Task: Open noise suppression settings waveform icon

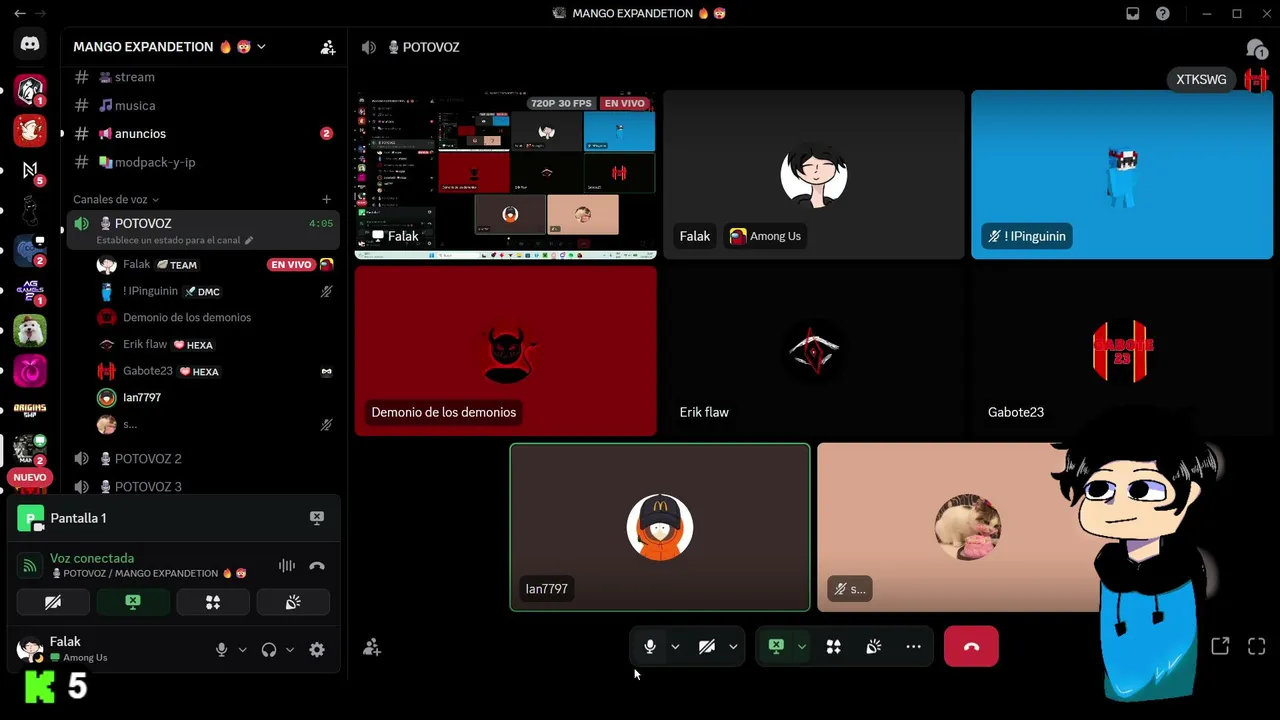Action: pos(287,566)
